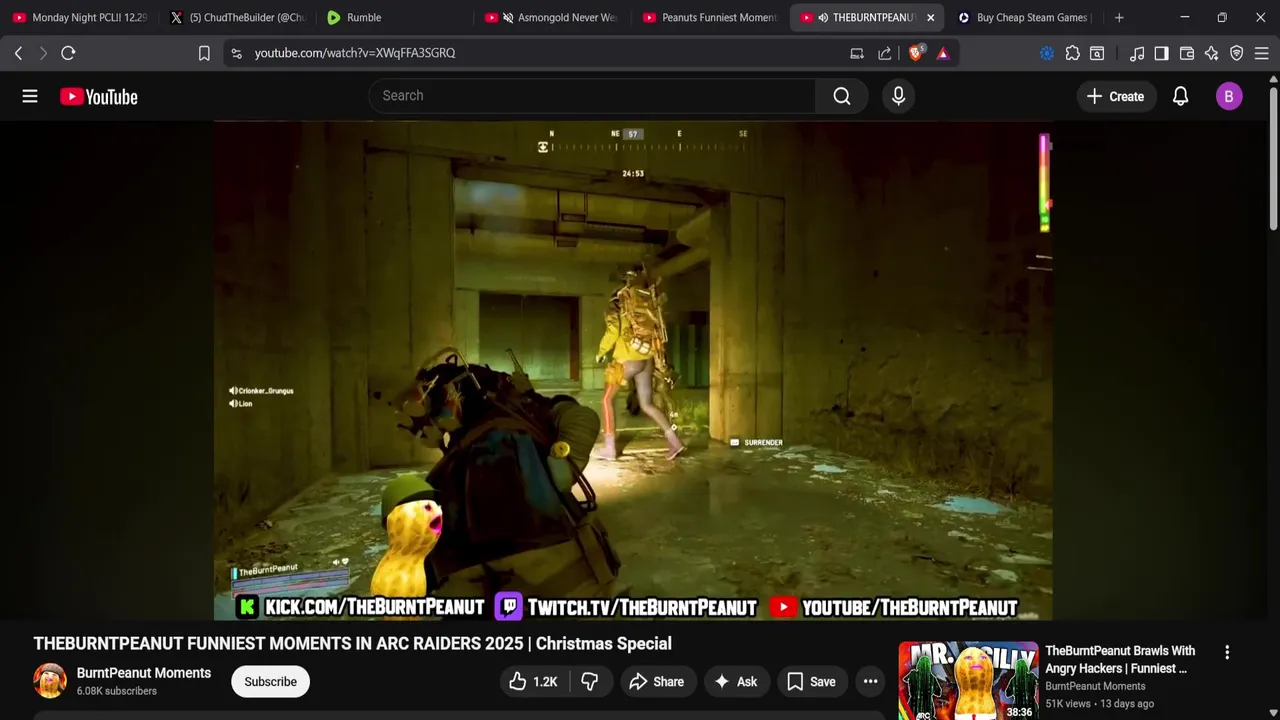Click the Mr. Silly recommended video thumbnail
This screenshot has height=720, width=1280.
(968, 681)
